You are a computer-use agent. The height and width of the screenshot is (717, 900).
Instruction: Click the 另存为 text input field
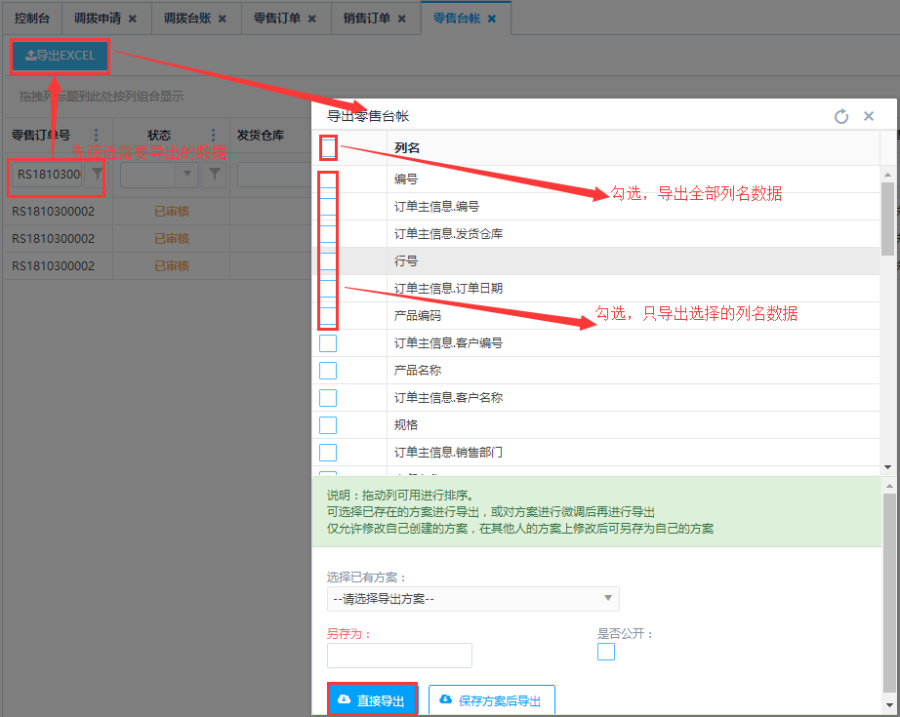[399, 655]
